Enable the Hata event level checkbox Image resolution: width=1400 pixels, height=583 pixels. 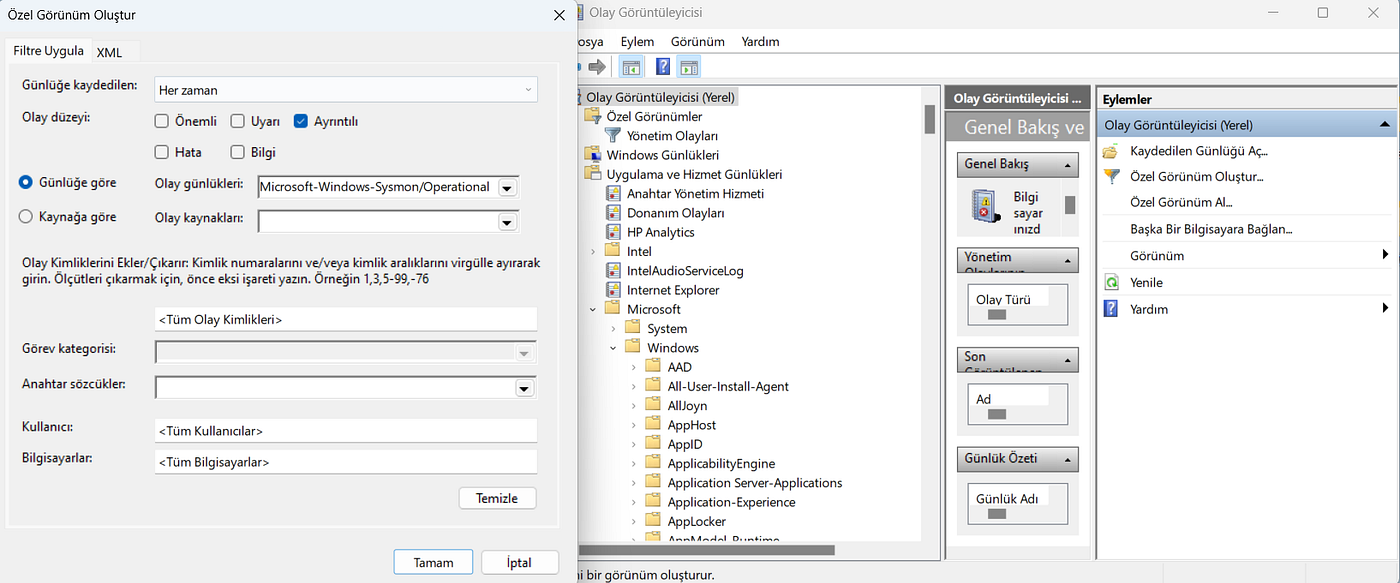162,152
